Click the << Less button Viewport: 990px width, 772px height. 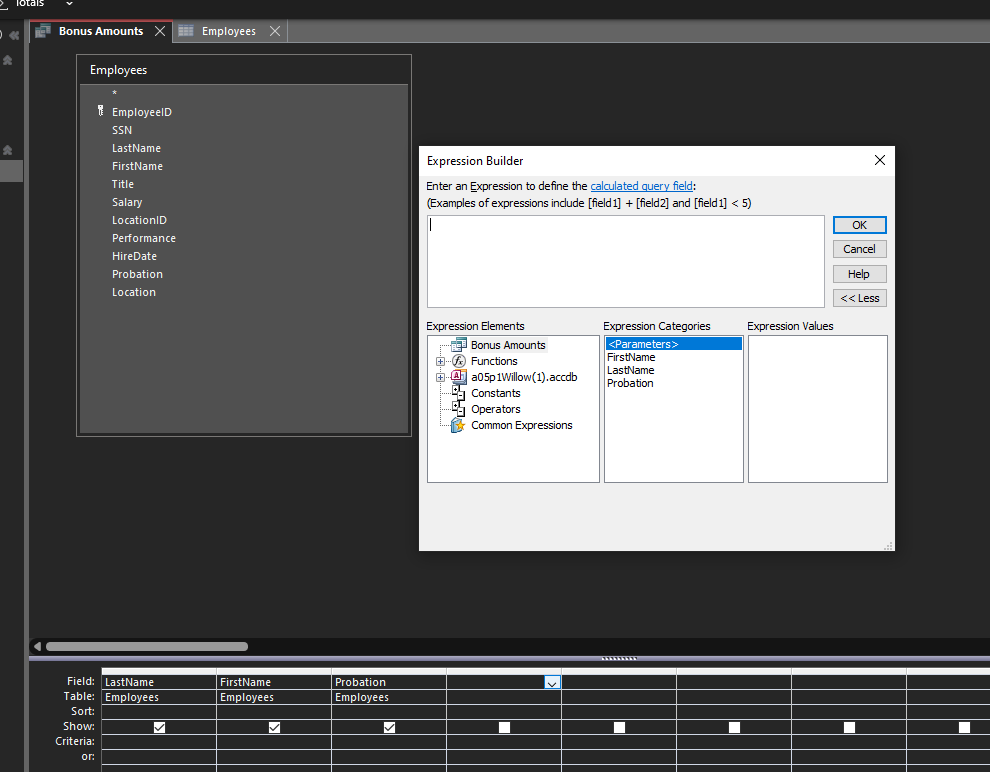click(859, 298)
